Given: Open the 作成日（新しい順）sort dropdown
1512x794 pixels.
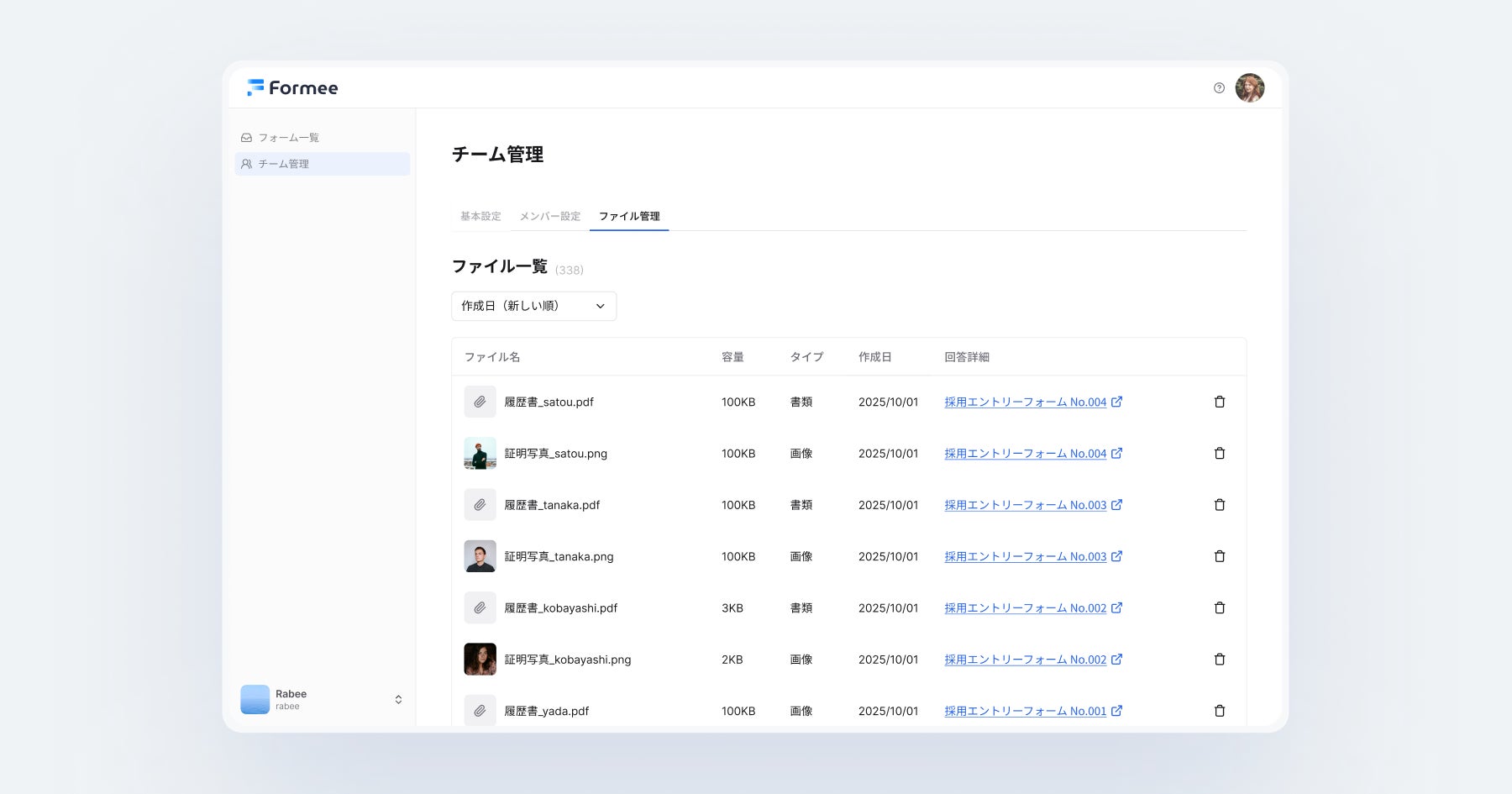Looking at the screenshot, I should coord(533,306).
